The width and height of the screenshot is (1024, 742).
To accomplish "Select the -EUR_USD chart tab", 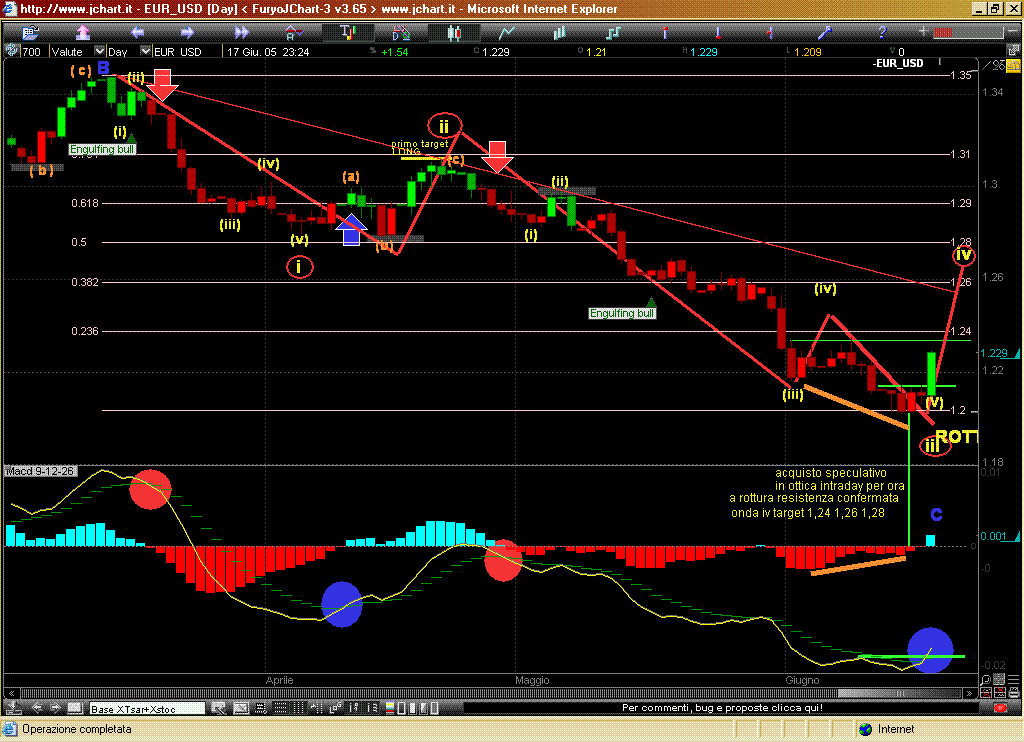I will [x=897, y=63].
